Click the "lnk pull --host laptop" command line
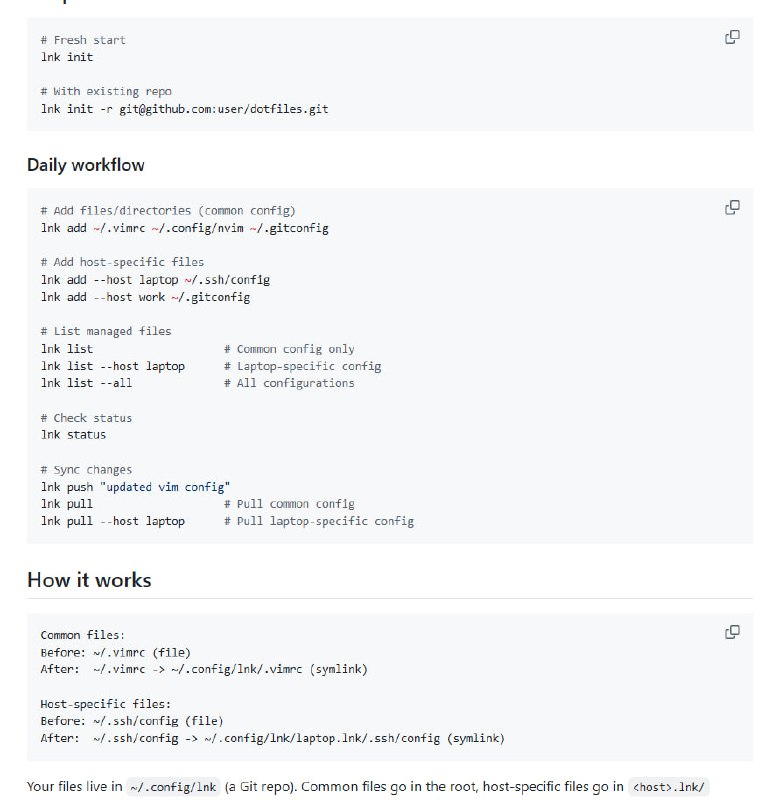 (x=113, y=521)
